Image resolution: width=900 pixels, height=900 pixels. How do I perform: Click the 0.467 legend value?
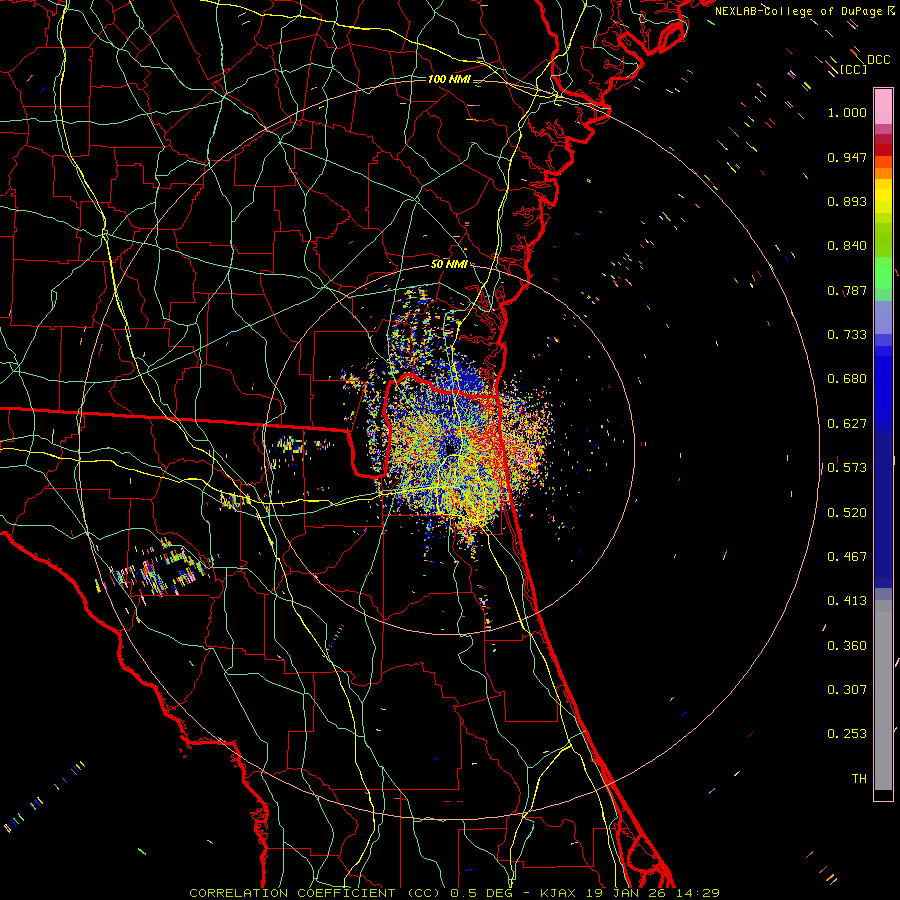click(x=847, y=557)
